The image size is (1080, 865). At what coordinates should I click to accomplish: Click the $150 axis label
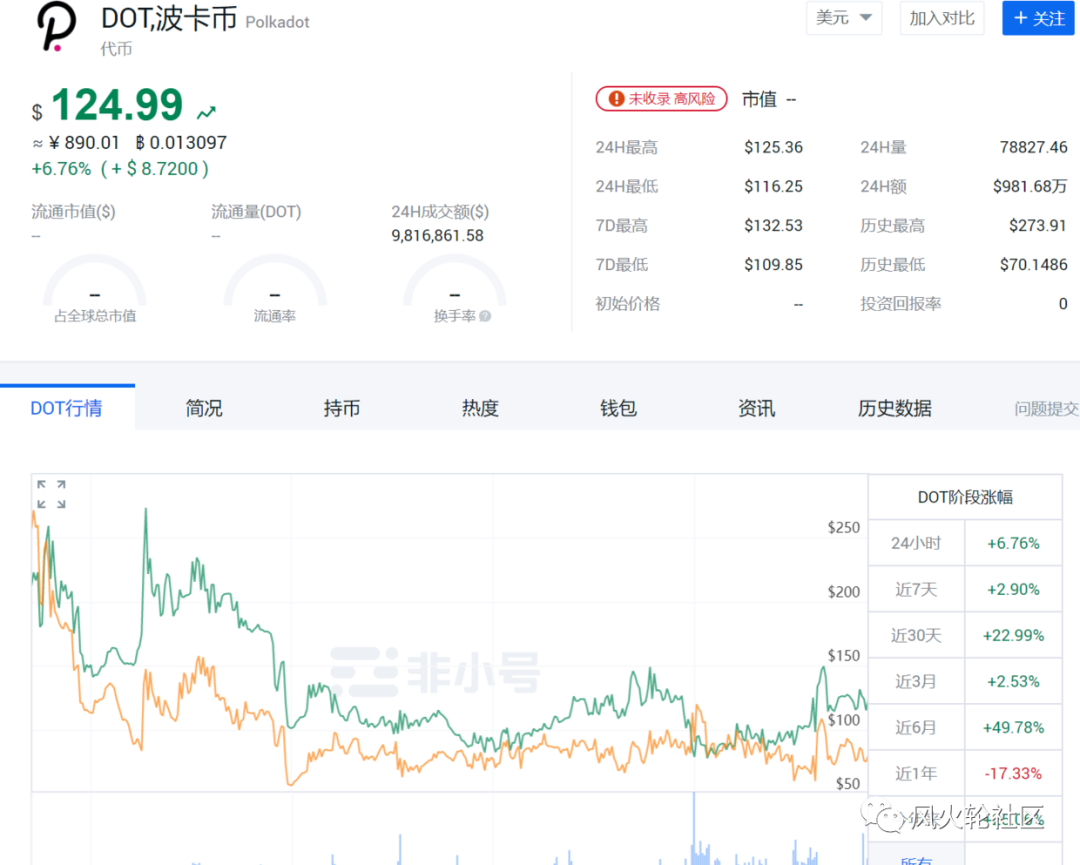(x=844, y=656)
